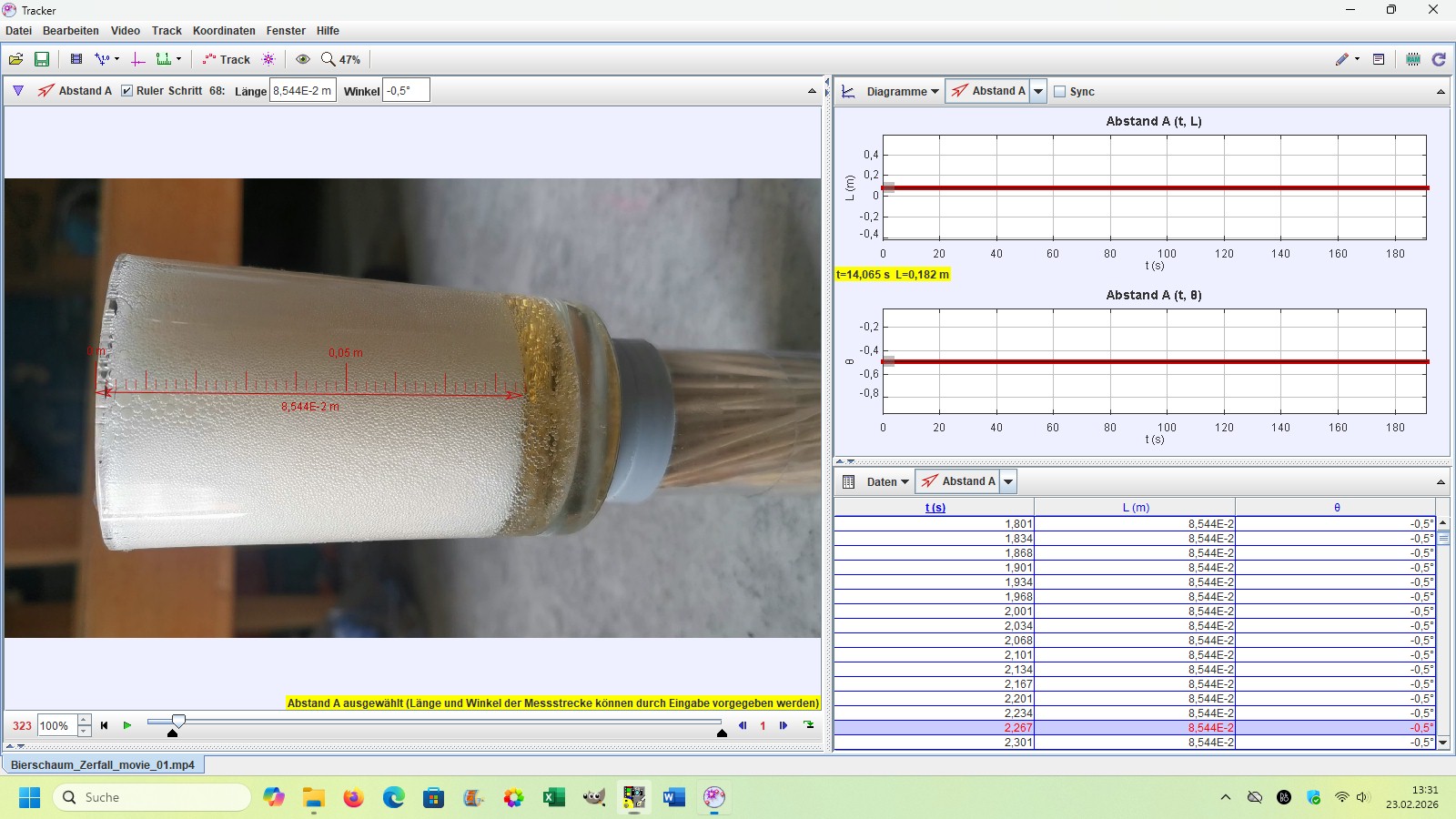Enable the Sync checkbox in diagram panel
The width and height of the screenshot is (1456, 819).
(1060, 91)
